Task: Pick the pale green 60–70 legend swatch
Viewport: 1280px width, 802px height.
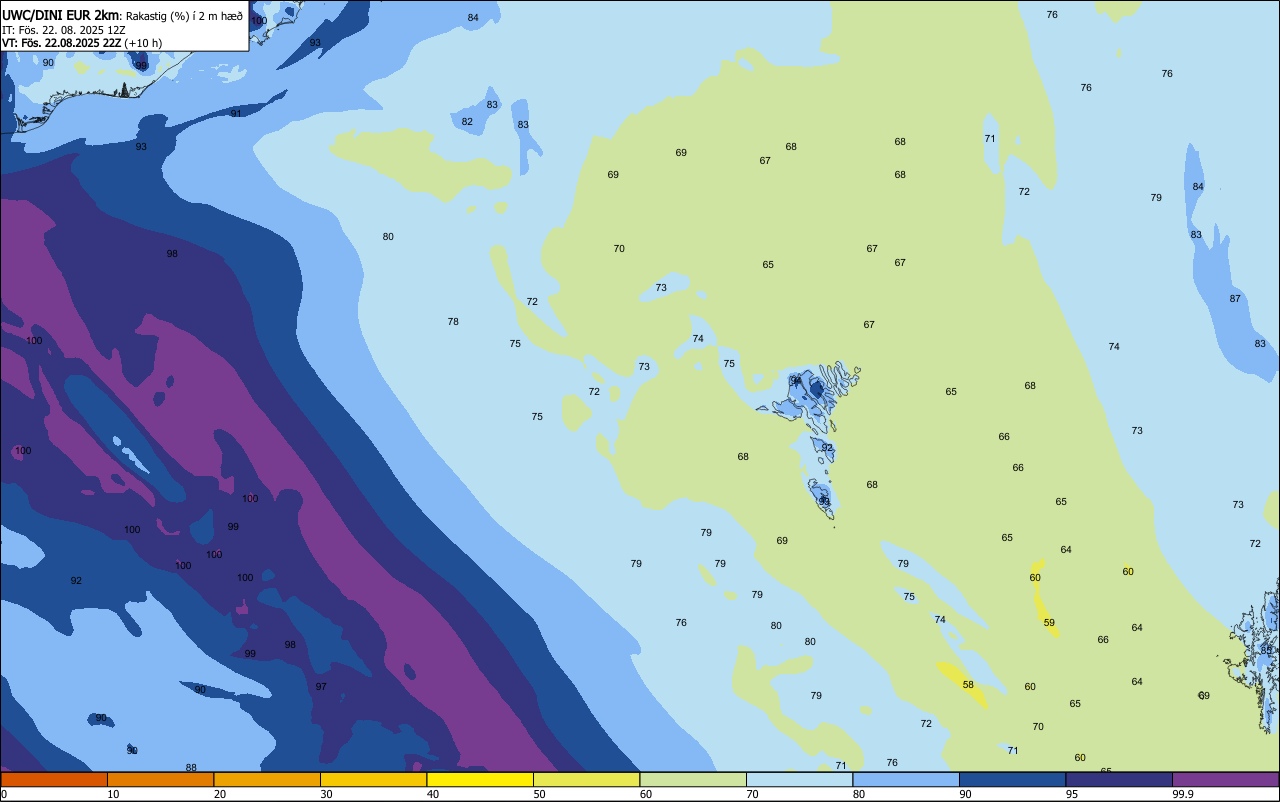Action: click(x=693, y=779)
